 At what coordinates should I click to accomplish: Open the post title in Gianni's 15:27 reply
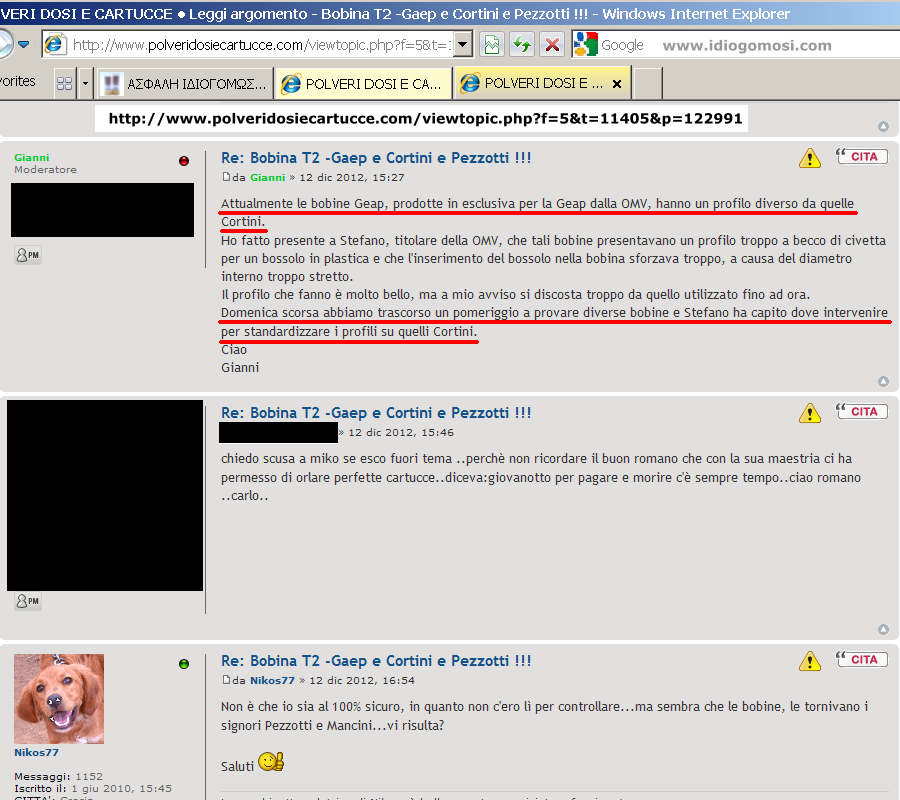376,158
